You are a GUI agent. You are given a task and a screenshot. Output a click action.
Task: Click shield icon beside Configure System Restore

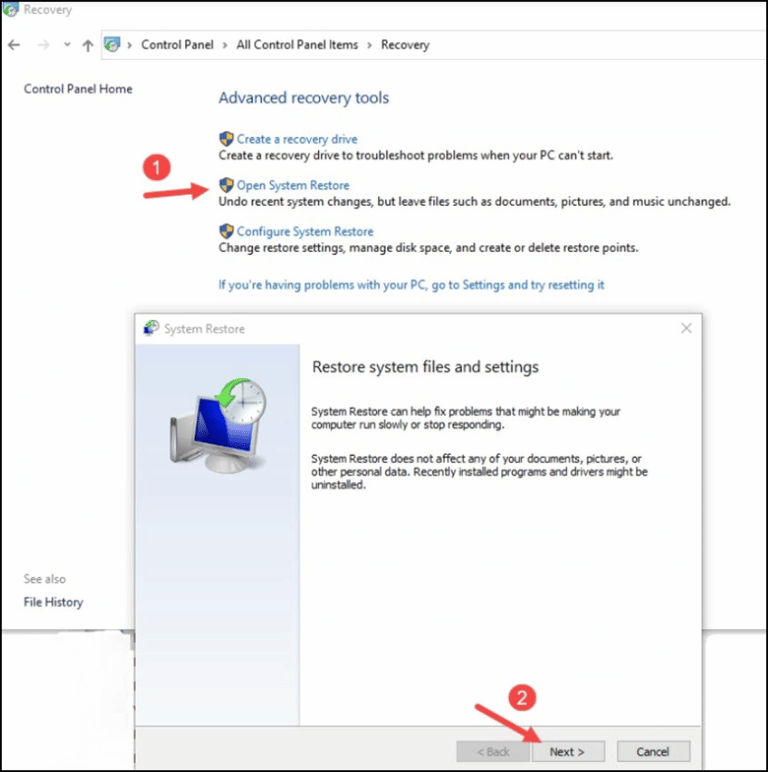pyautogui.click(x=226, y=231)
